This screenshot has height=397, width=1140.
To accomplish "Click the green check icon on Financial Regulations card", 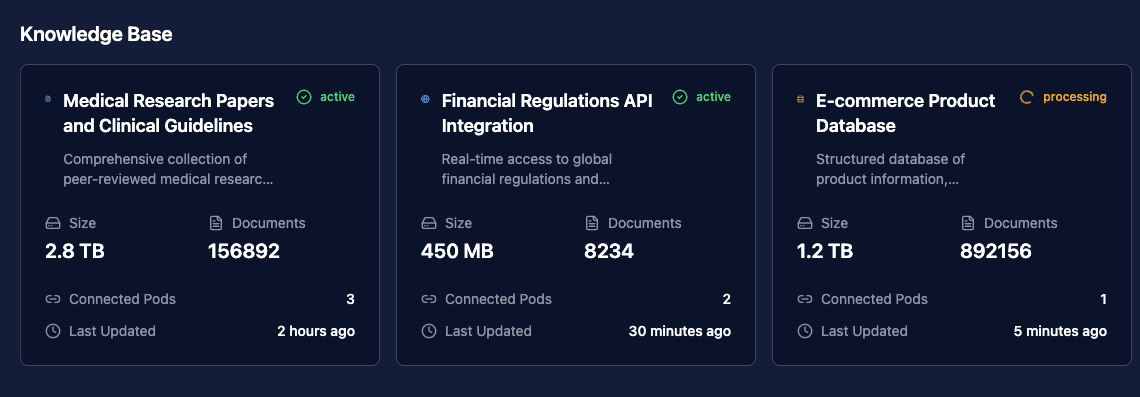I will pos(680,97).
